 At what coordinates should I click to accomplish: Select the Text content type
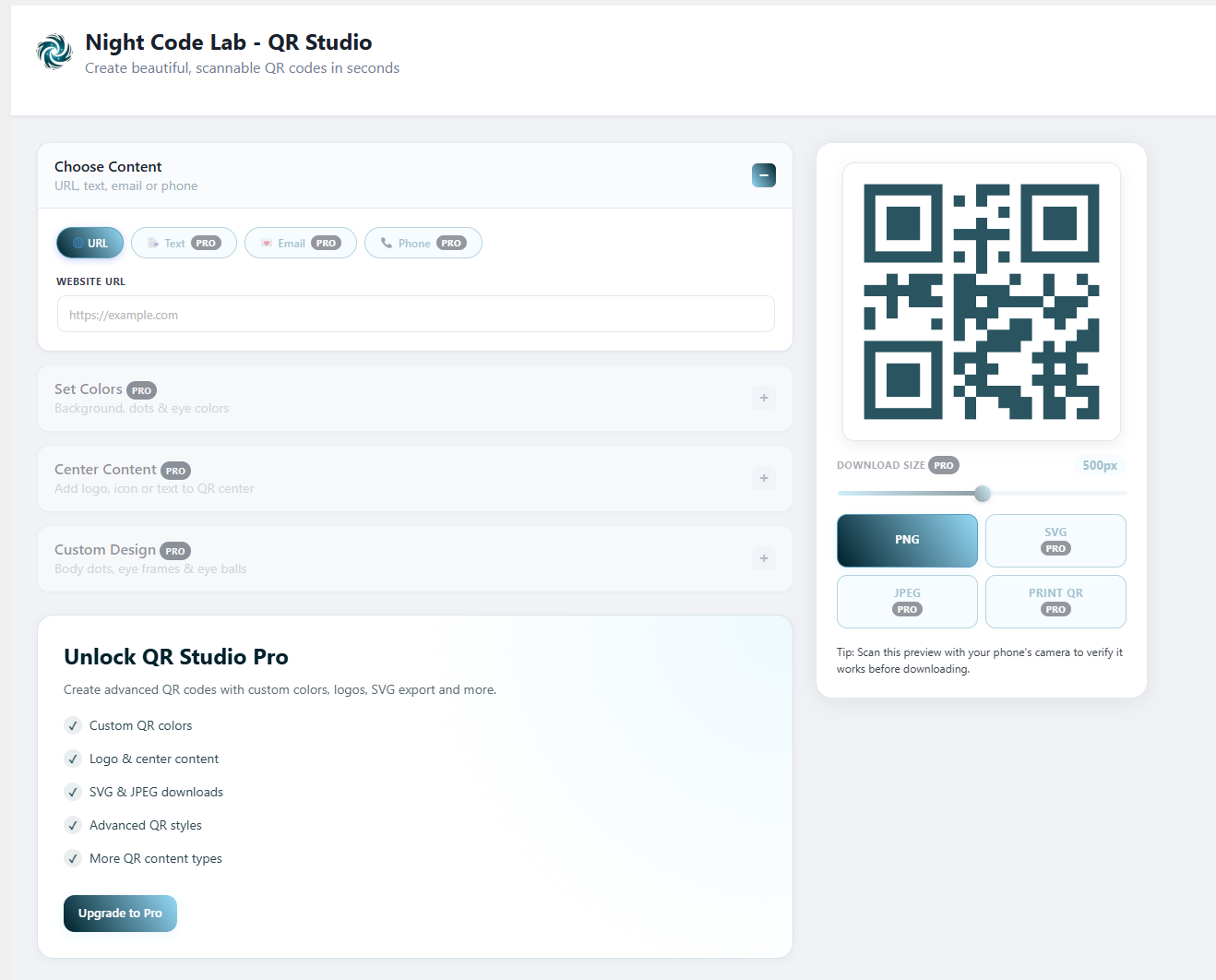point(184,243)
